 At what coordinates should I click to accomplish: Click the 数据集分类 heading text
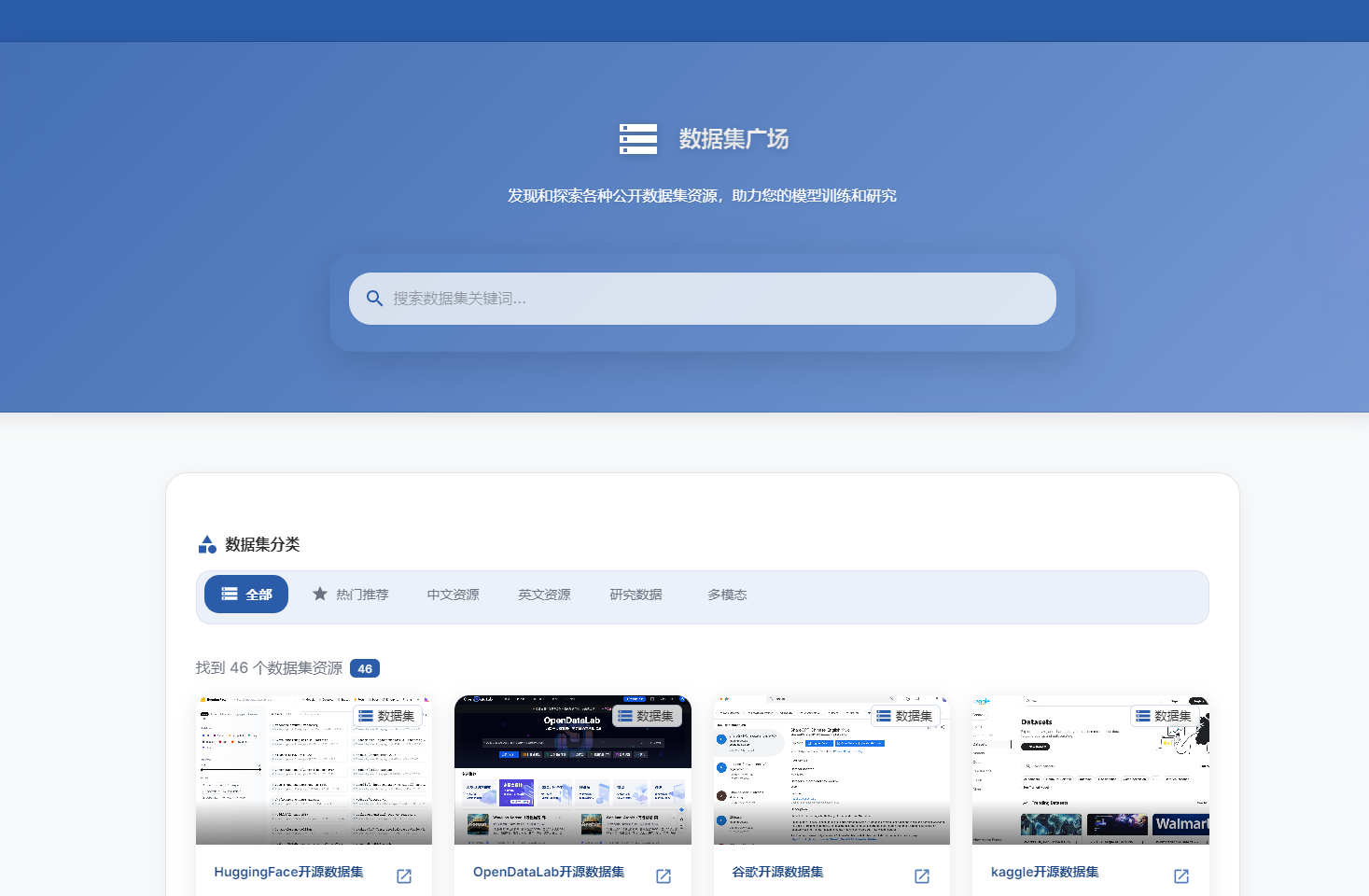(x=262, y=544)
